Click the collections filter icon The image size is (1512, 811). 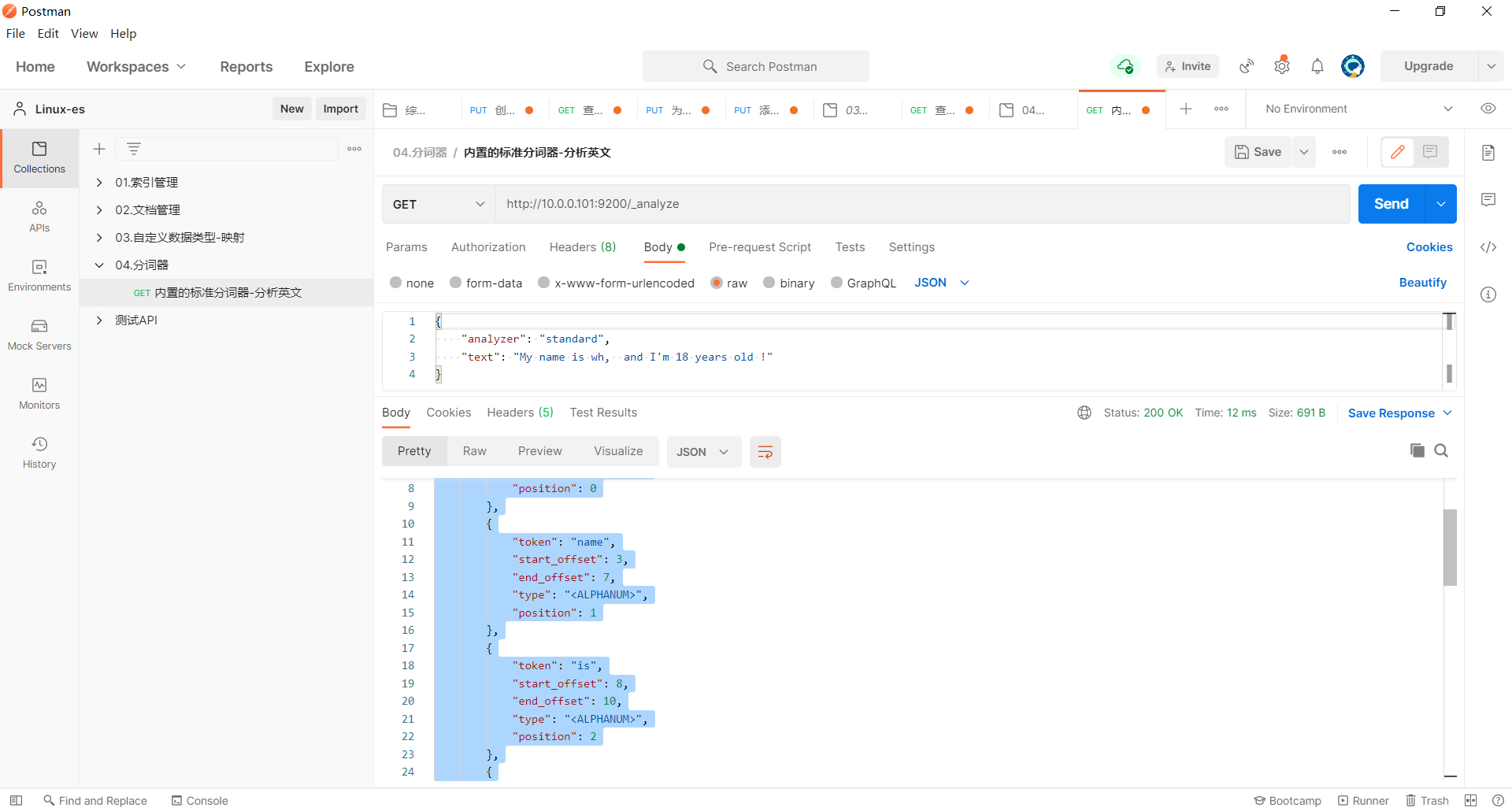pyautogui.click(x=134, y=149)
